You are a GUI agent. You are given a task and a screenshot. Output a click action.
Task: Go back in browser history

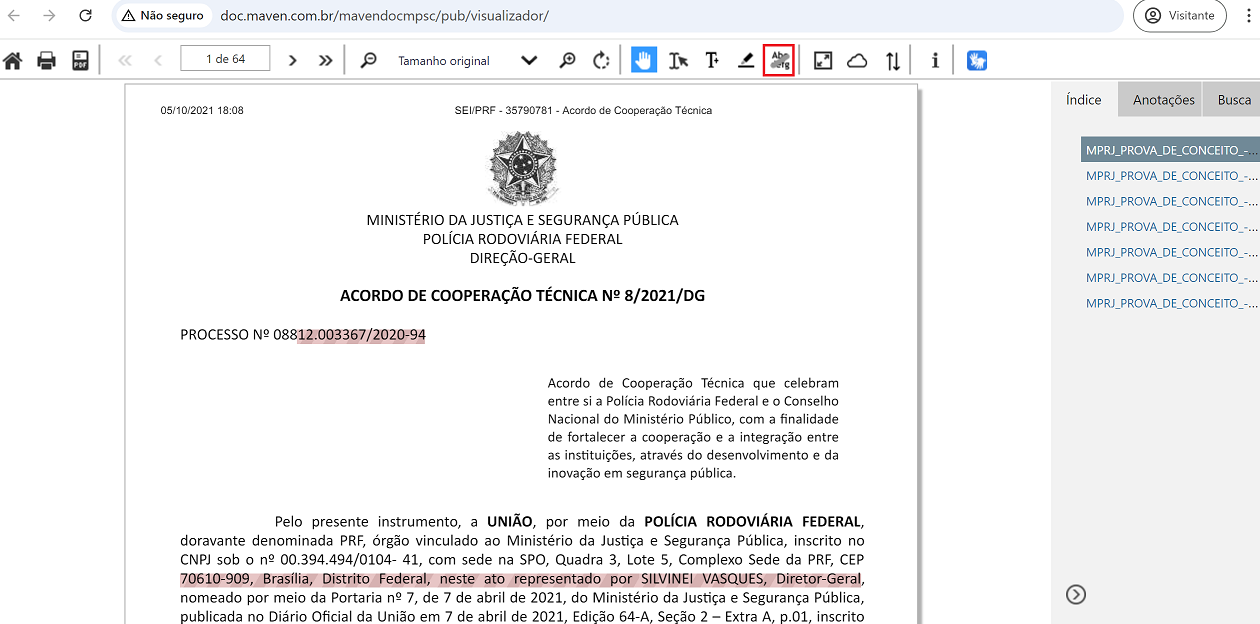(14, 15)
